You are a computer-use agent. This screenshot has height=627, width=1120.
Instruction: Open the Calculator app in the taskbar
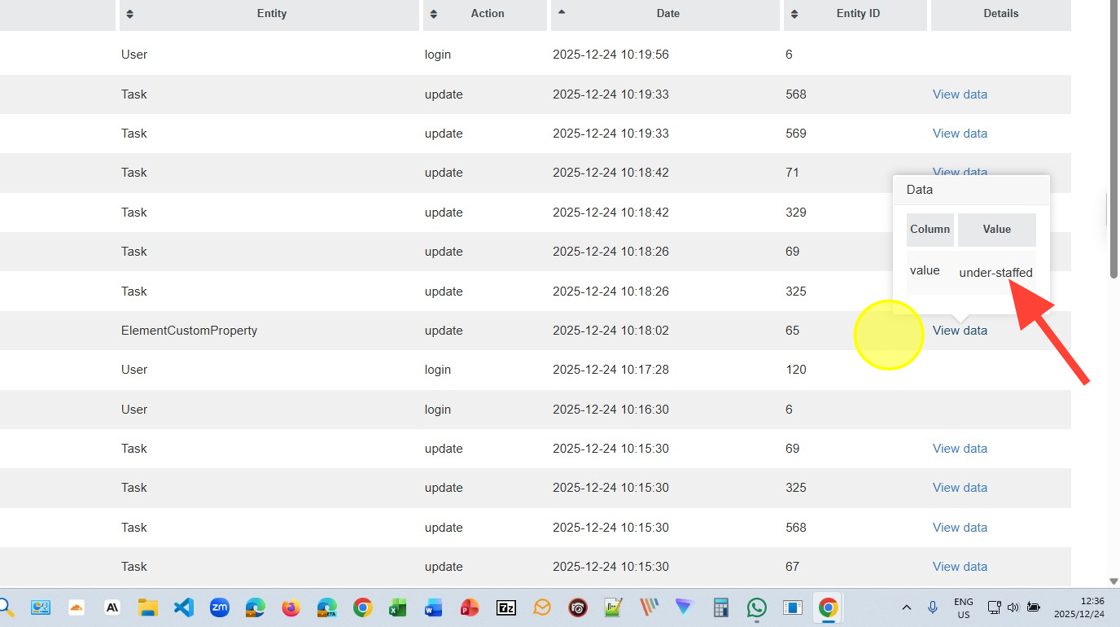point(721,607)
